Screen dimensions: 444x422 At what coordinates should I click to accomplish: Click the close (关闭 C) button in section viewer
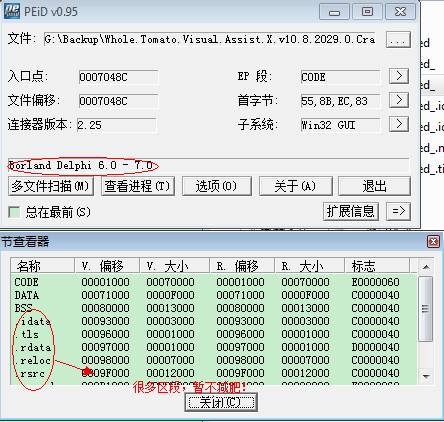220,402
